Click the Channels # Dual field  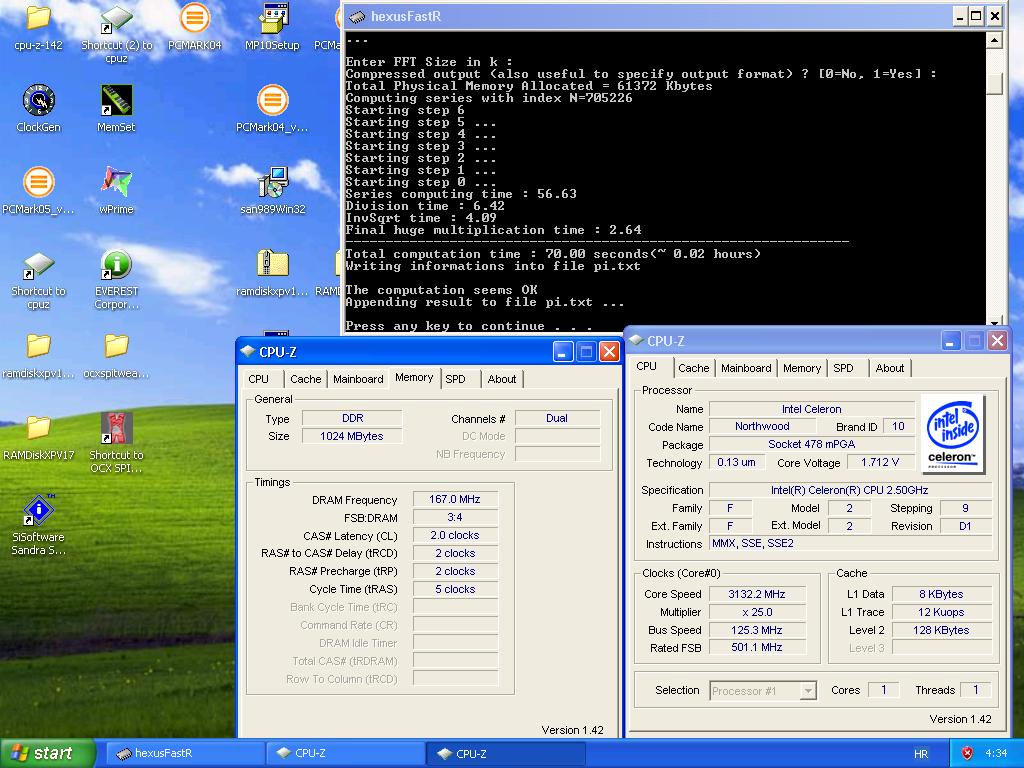pyautogui.click(x=557, y=418)
